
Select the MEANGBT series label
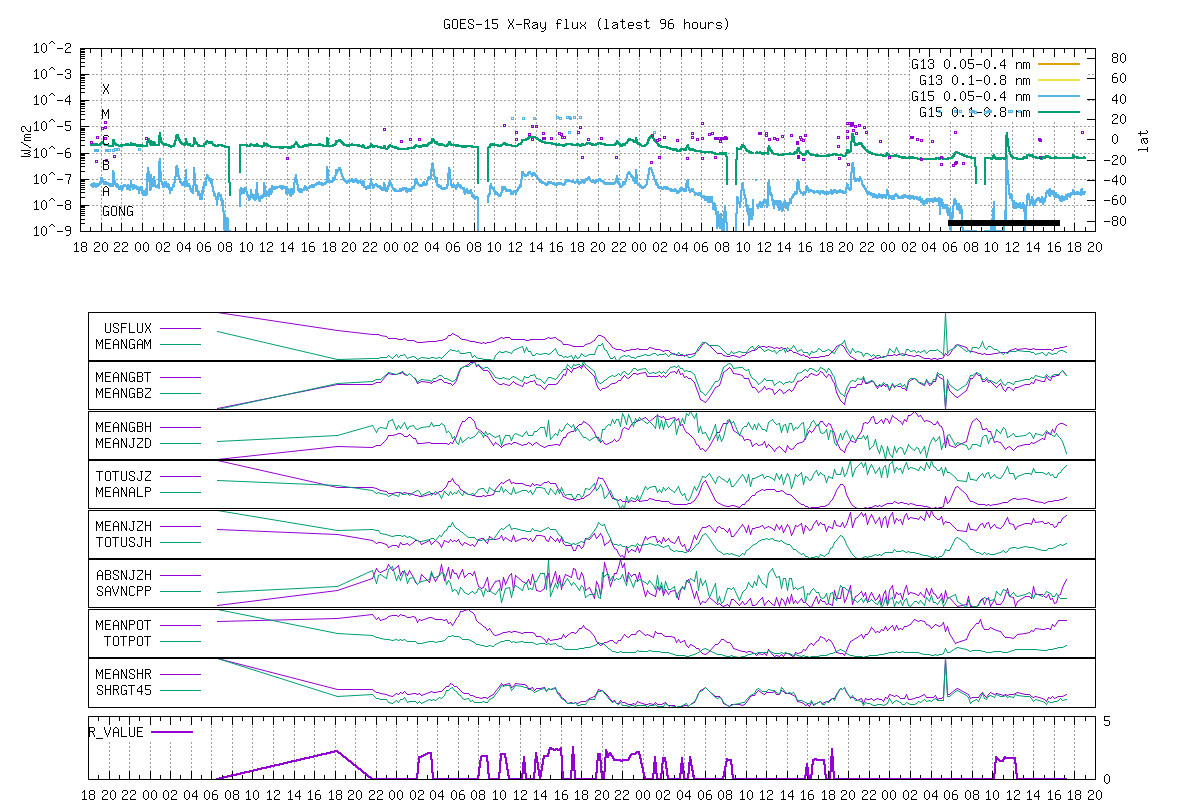(123, 377)
